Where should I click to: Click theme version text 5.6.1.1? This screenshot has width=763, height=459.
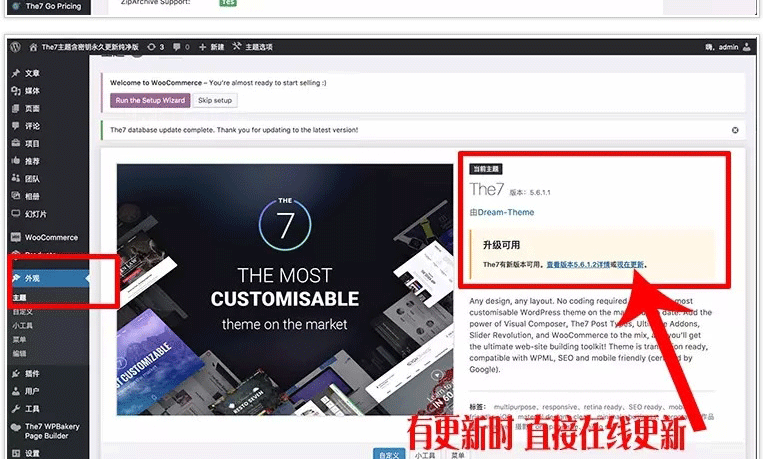540,193
